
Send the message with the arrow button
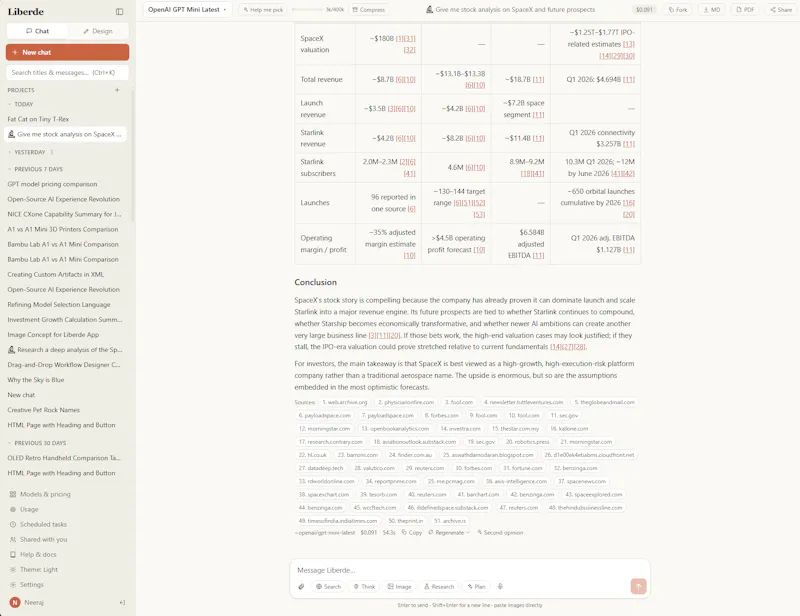[x=638, y=586]
